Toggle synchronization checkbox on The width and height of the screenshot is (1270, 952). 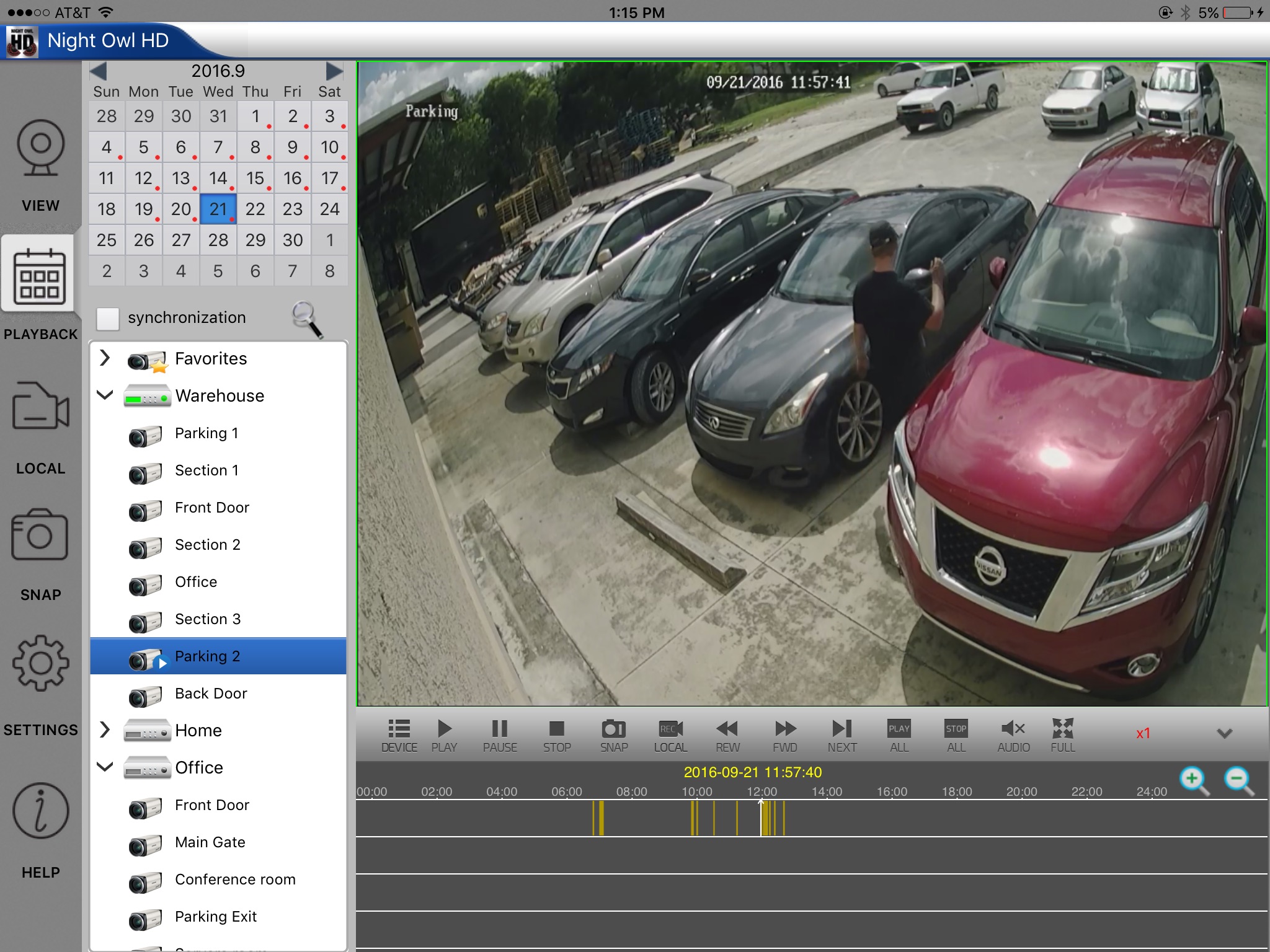tap(108, 317)
